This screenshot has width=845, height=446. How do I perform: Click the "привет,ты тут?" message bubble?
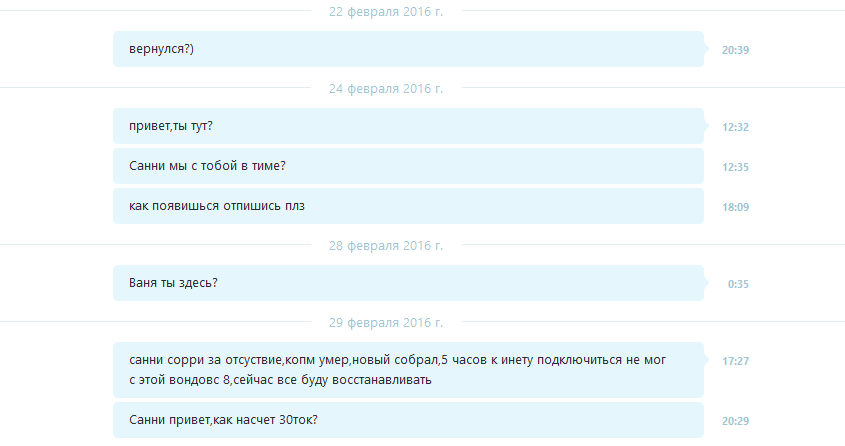tap(408, 126)
